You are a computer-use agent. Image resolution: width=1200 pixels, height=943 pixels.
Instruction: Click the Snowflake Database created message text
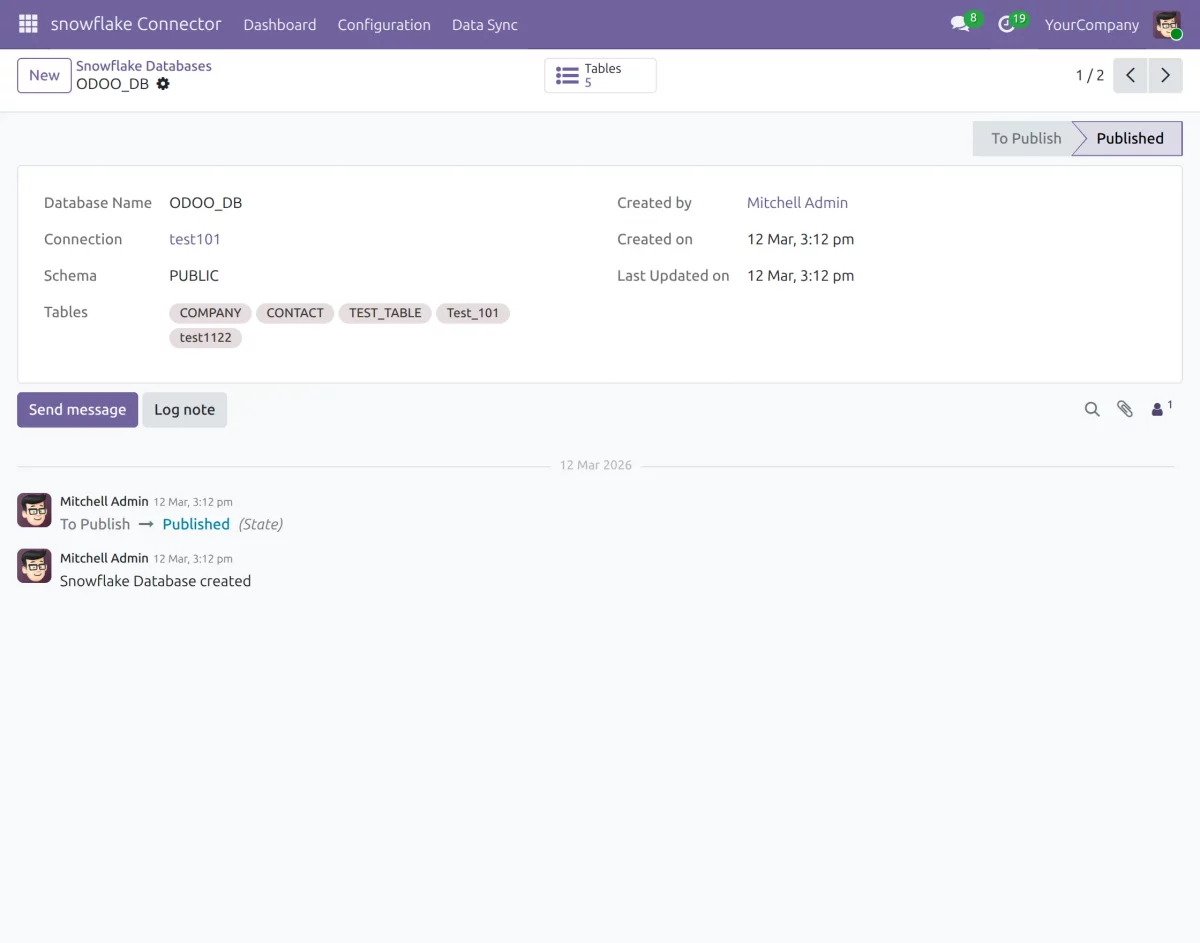(x=155, y=580)
